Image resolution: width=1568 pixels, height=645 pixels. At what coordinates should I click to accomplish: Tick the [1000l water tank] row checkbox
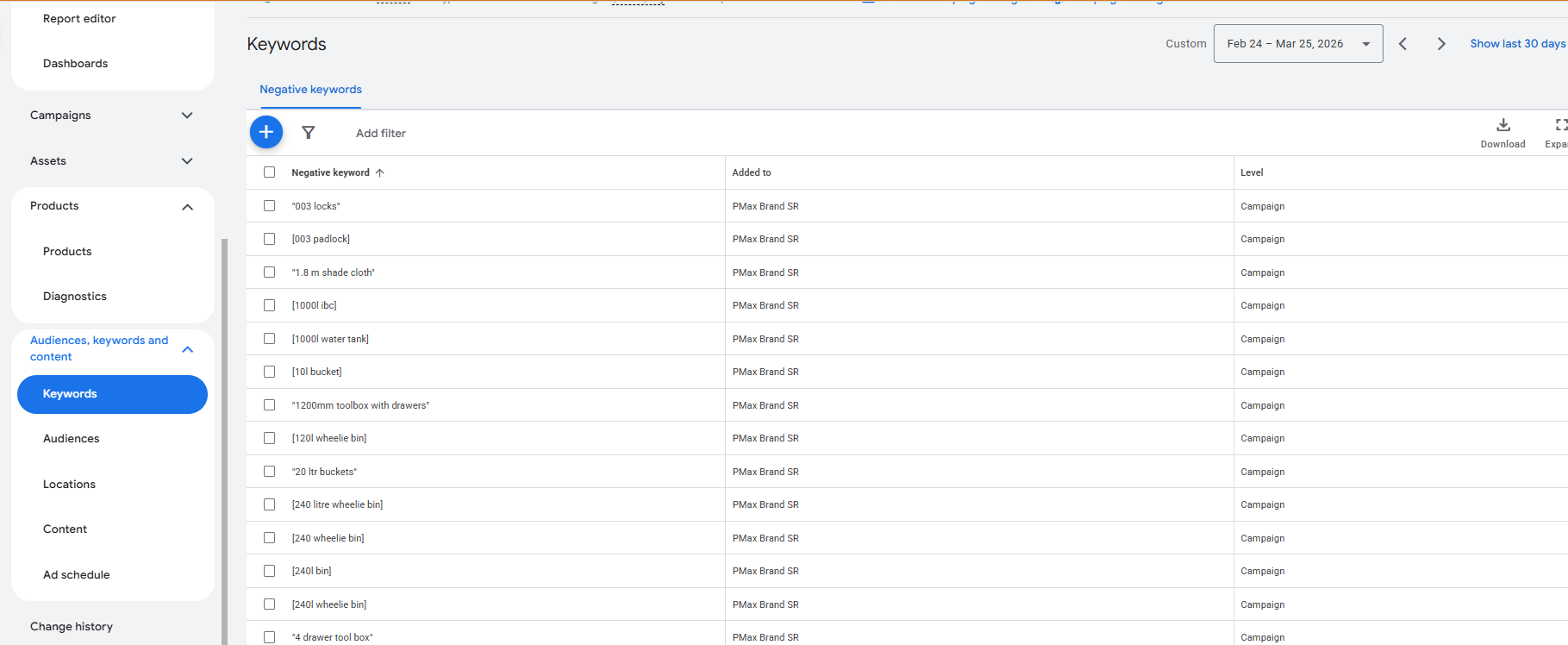[x=270, y=339]
